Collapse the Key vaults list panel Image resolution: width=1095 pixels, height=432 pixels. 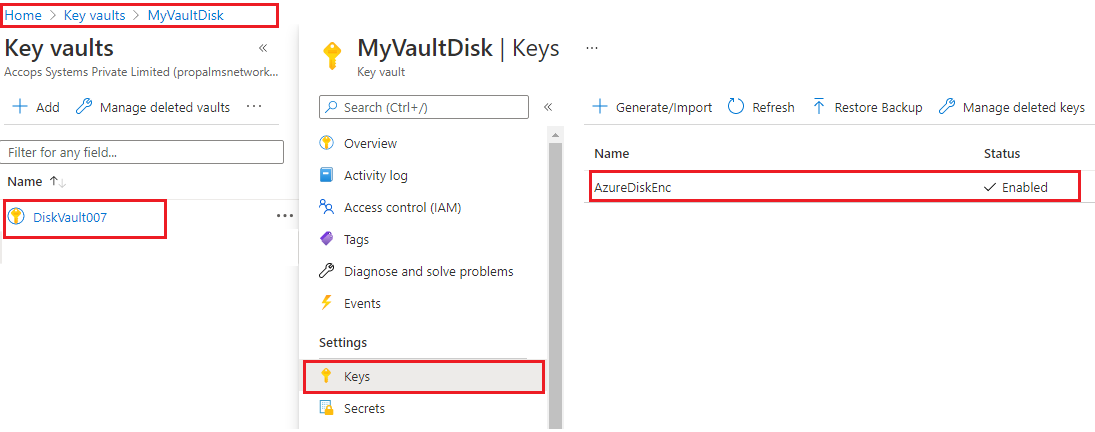(x=263, y=48)
